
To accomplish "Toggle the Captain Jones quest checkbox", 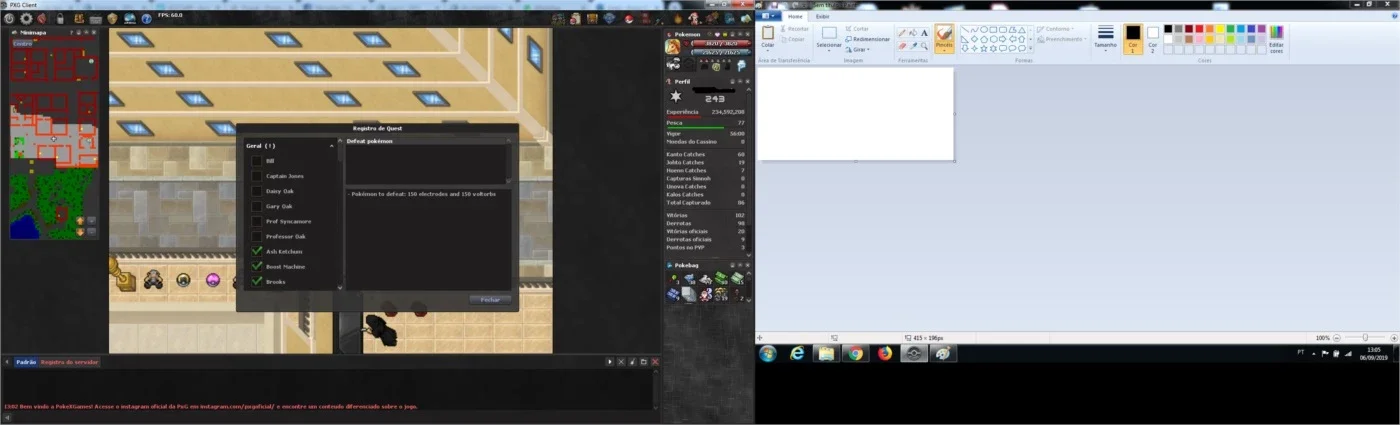I will coord(257,175).
